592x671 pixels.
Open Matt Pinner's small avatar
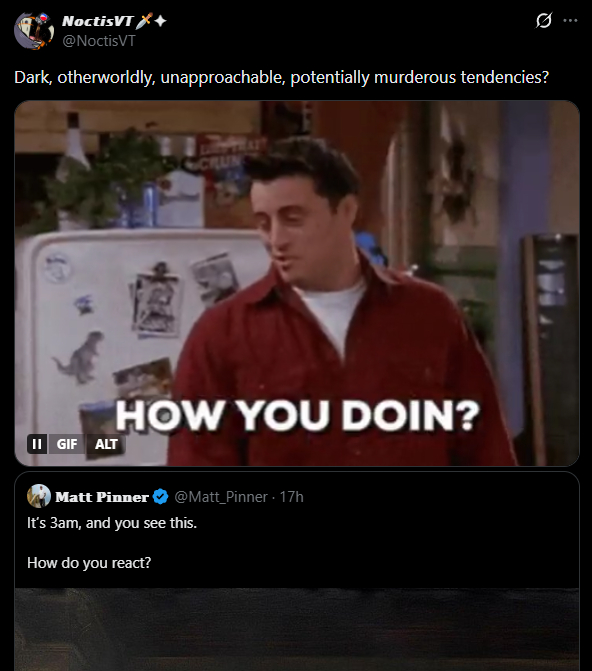pyautogui.click(x=39, y=496)
